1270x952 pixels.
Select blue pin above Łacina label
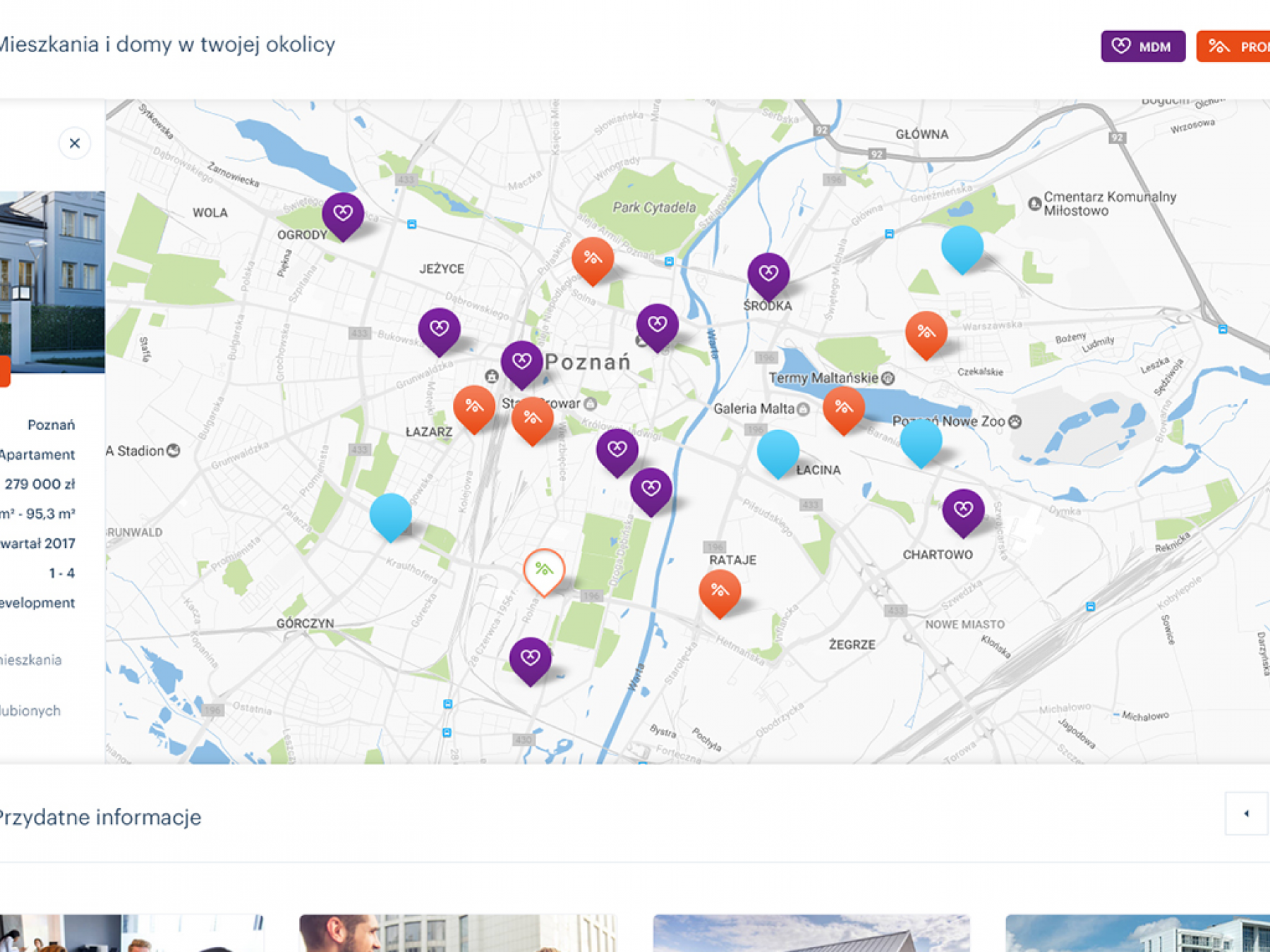click(778, 453)
